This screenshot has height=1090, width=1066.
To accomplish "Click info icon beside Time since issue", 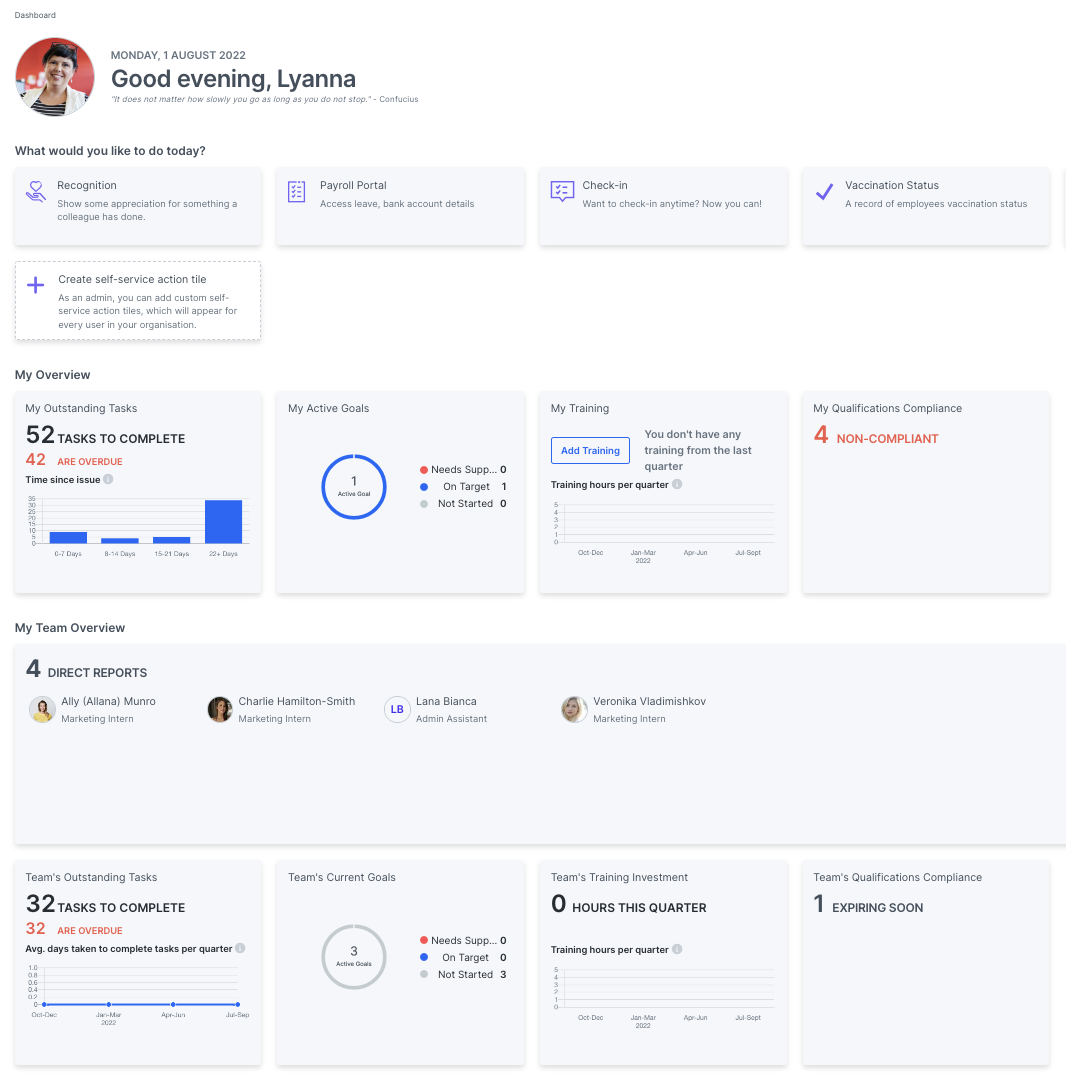I will (108, 479).
